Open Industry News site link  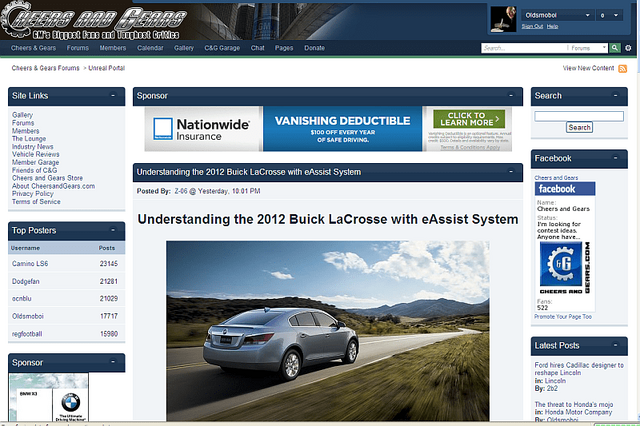tap(33, 146)
